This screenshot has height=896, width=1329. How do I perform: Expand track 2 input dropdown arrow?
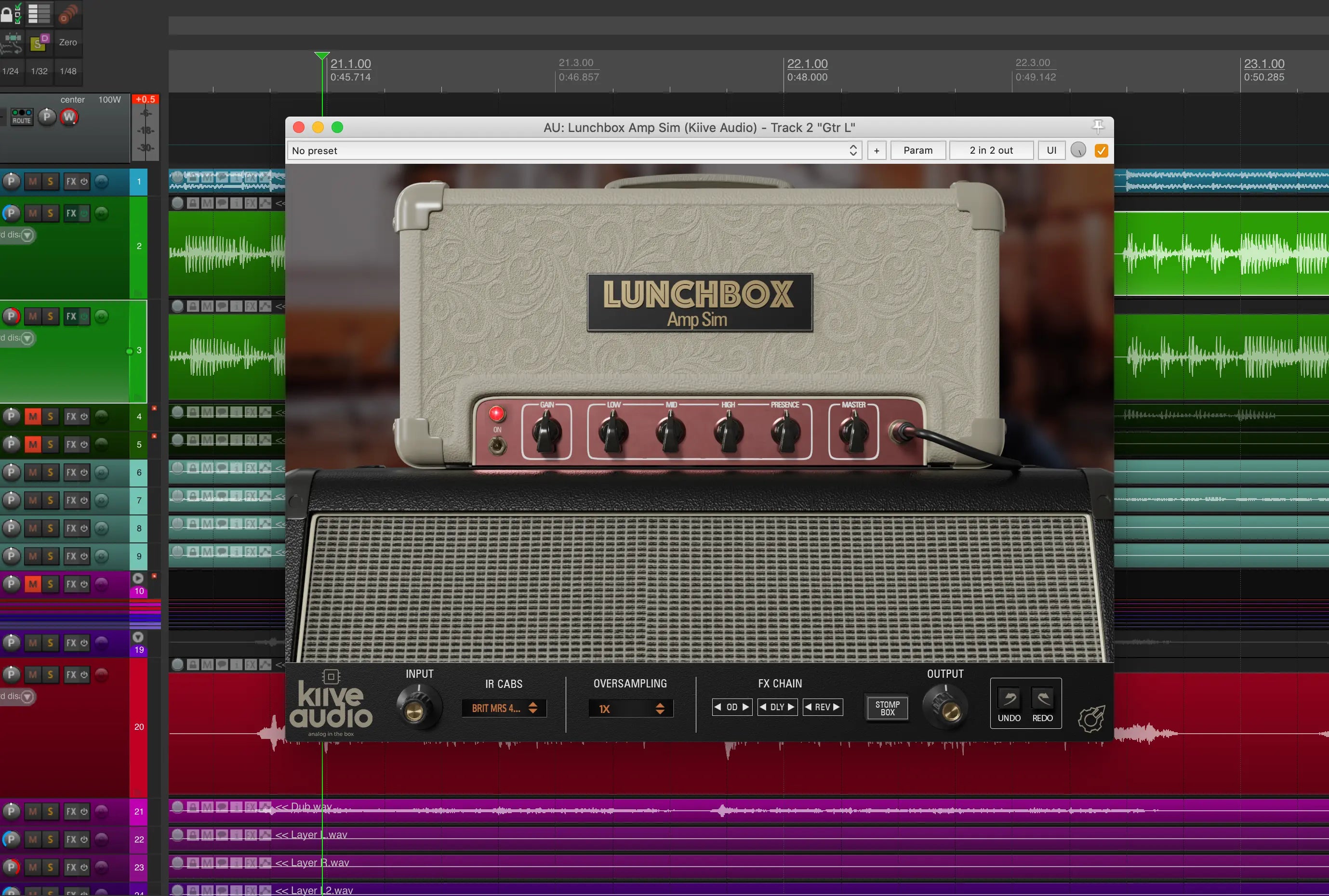pyautogui.click(x=27, y=235)
